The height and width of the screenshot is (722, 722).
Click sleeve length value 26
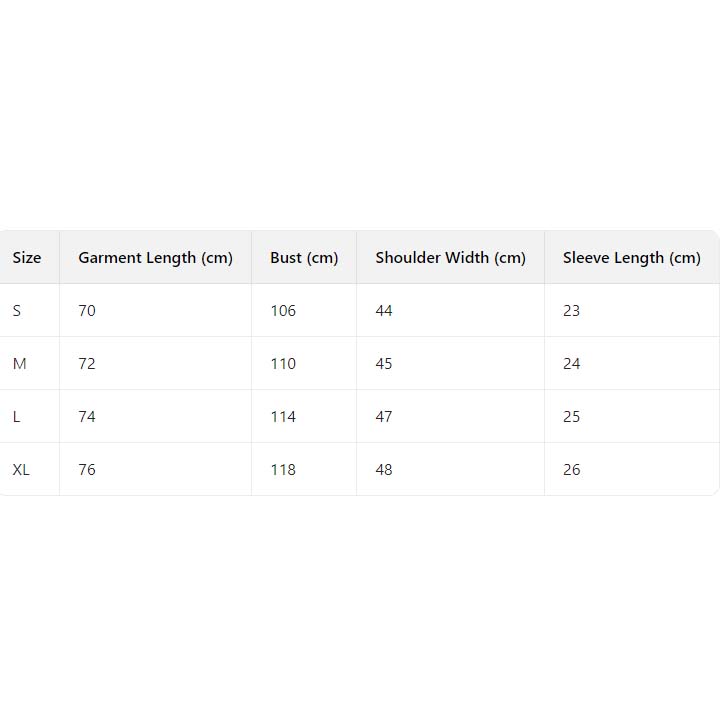(571, 470)
